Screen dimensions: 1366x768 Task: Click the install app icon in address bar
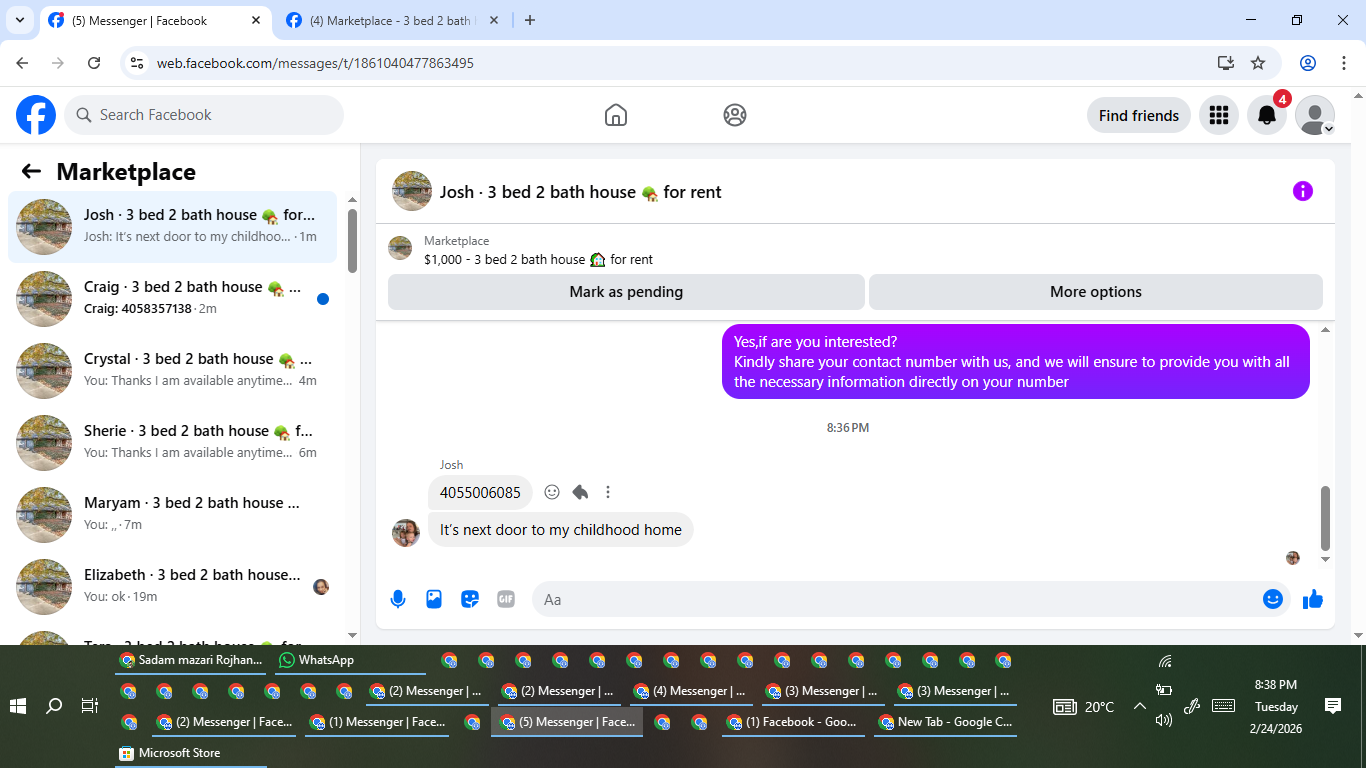click(x=1226, y=63)
